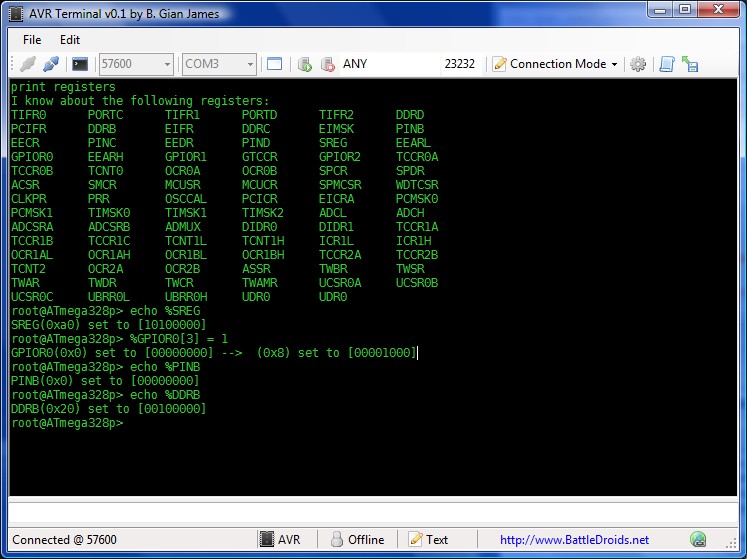
Task: Expand the Connection Mode dropdown arrow
Action: click(x=614, y=64)
